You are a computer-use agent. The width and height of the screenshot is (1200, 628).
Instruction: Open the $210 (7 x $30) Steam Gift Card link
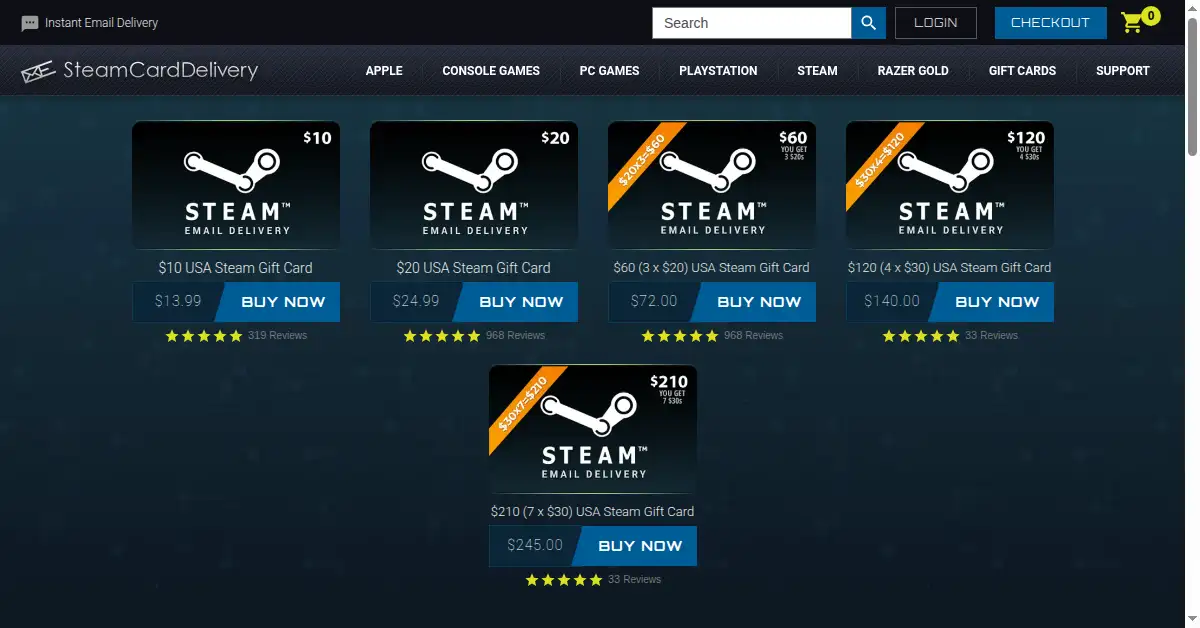tap(593, 511)
